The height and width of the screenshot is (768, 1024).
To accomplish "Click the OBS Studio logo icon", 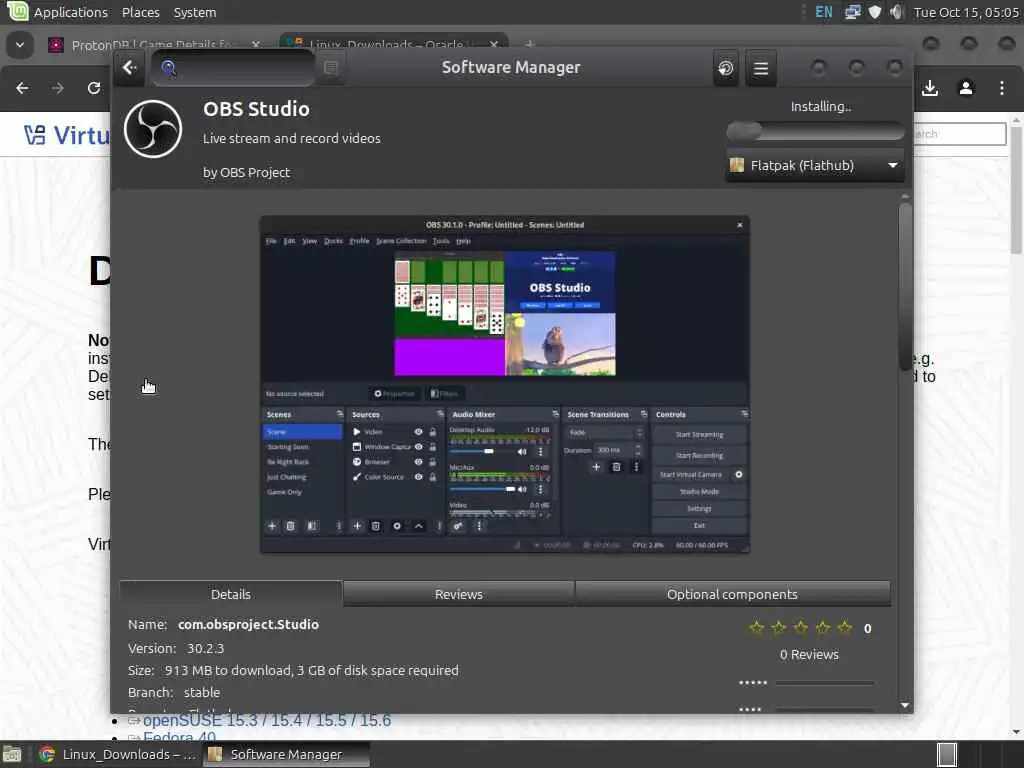I will (x=153, y=129).
